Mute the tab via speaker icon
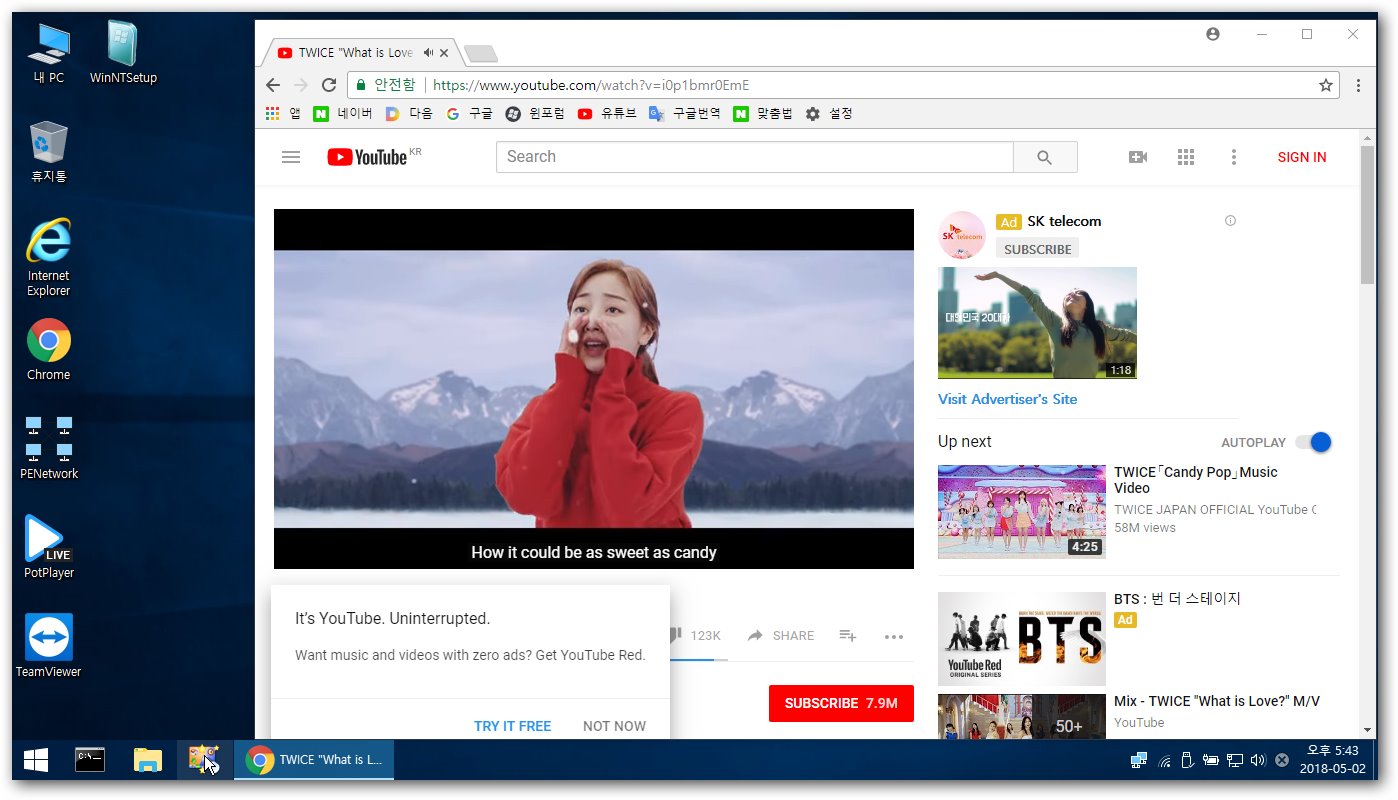The height and width of the screenshot is (800, 1398). tap(428, 53)
